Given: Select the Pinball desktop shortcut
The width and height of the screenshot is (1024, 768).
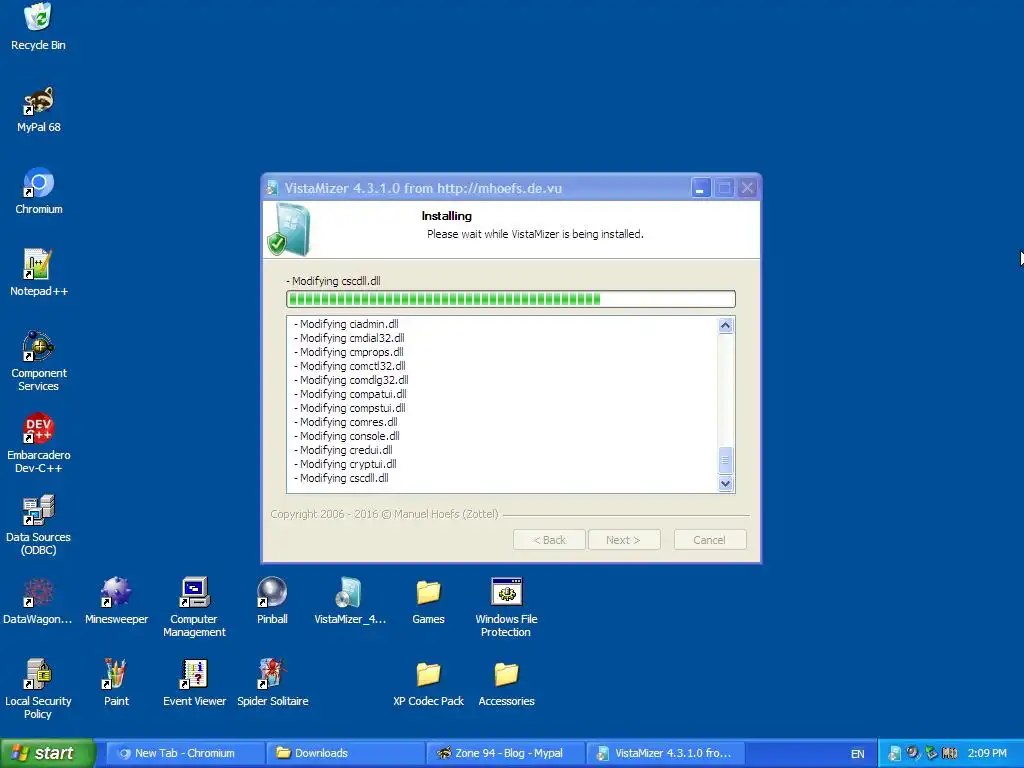Looking at the screenshot, I should tap(272, 601).
